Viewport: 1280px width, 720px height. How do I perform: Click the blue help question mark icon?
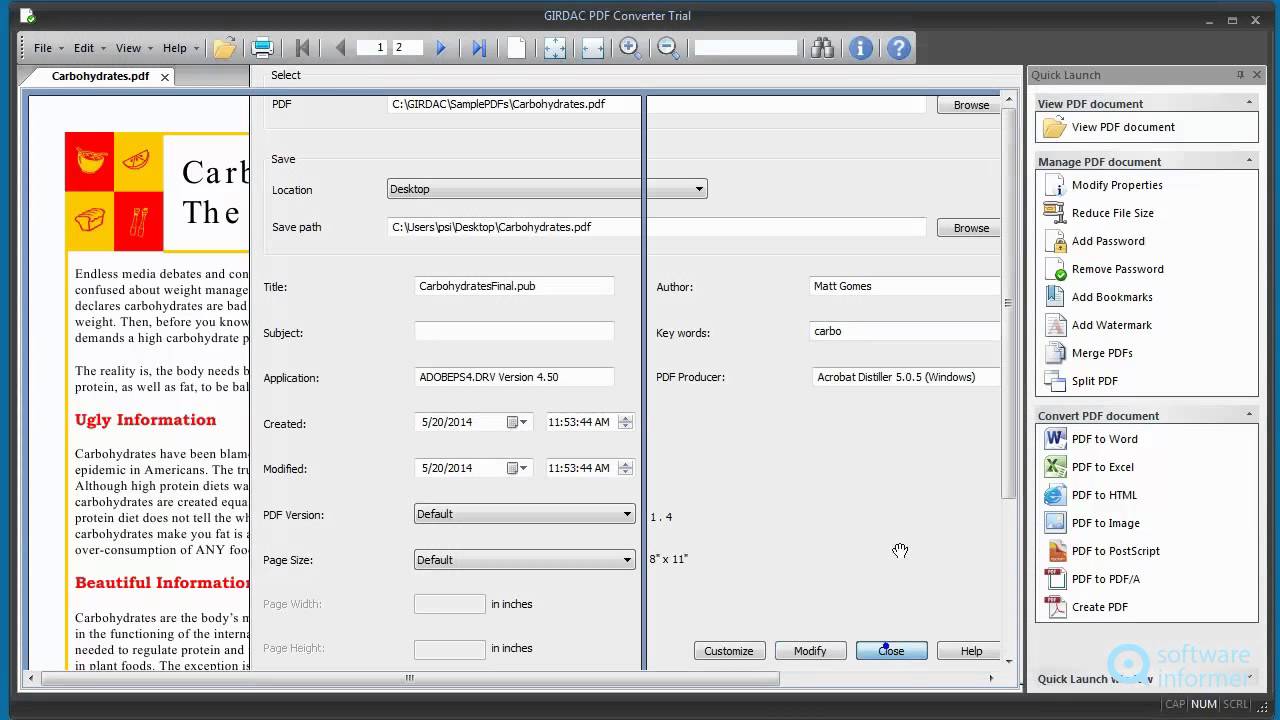coord(899,47)
